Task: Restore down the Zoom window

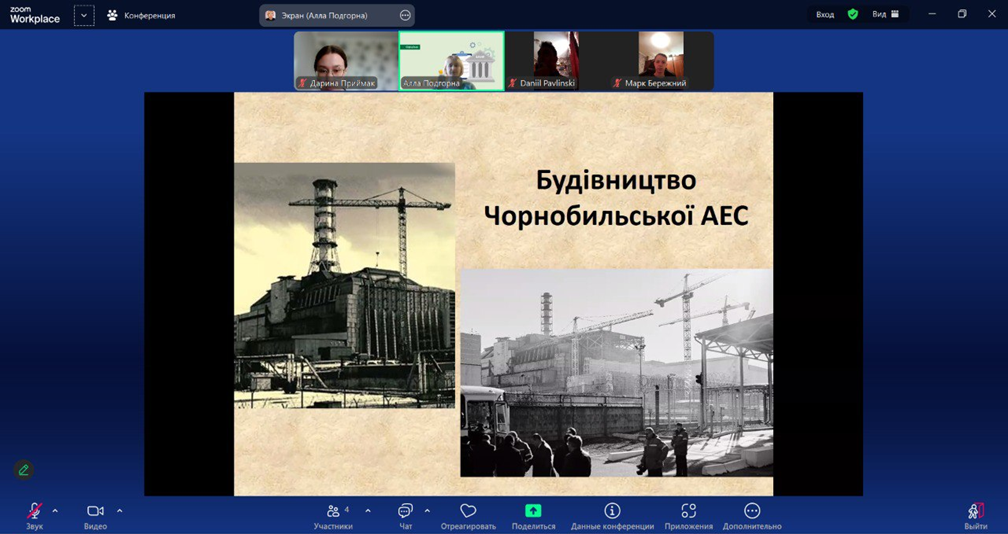Action: [x=962, y=14]
